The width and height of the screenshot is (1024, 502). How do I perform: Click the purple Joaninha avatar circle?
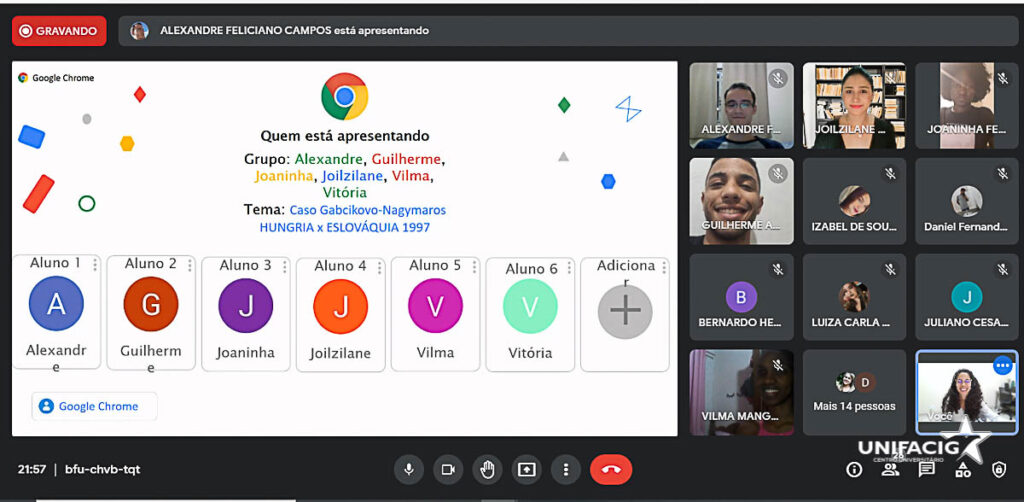pos(246,305)
